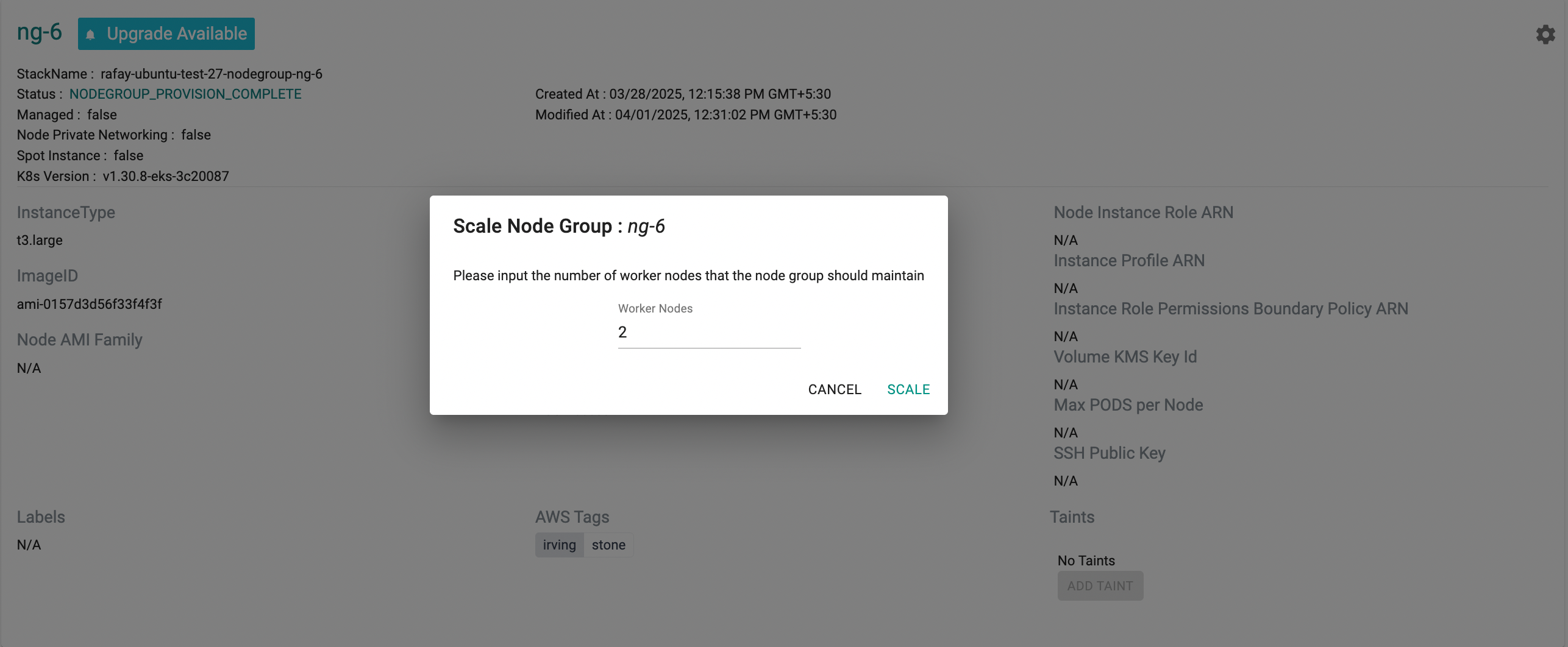Click the AWS Tags heading
Screen dimensions: 1568x647
point(572,517)
